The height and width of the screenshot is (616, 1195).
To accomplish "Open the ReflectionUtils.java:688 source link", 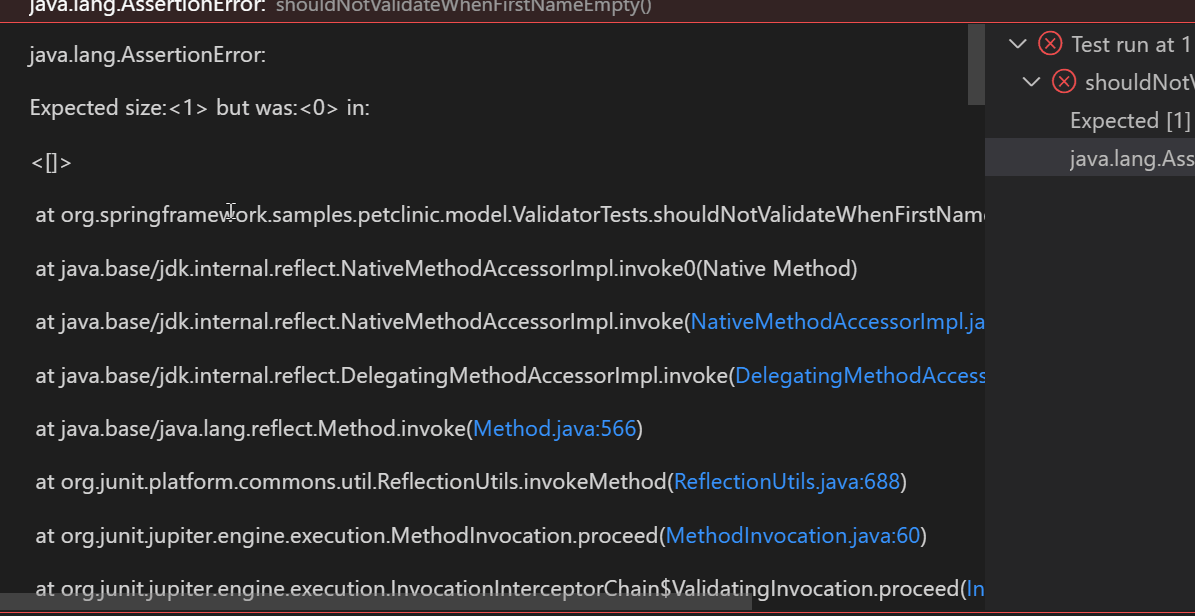I will click(x=785, y=481).
